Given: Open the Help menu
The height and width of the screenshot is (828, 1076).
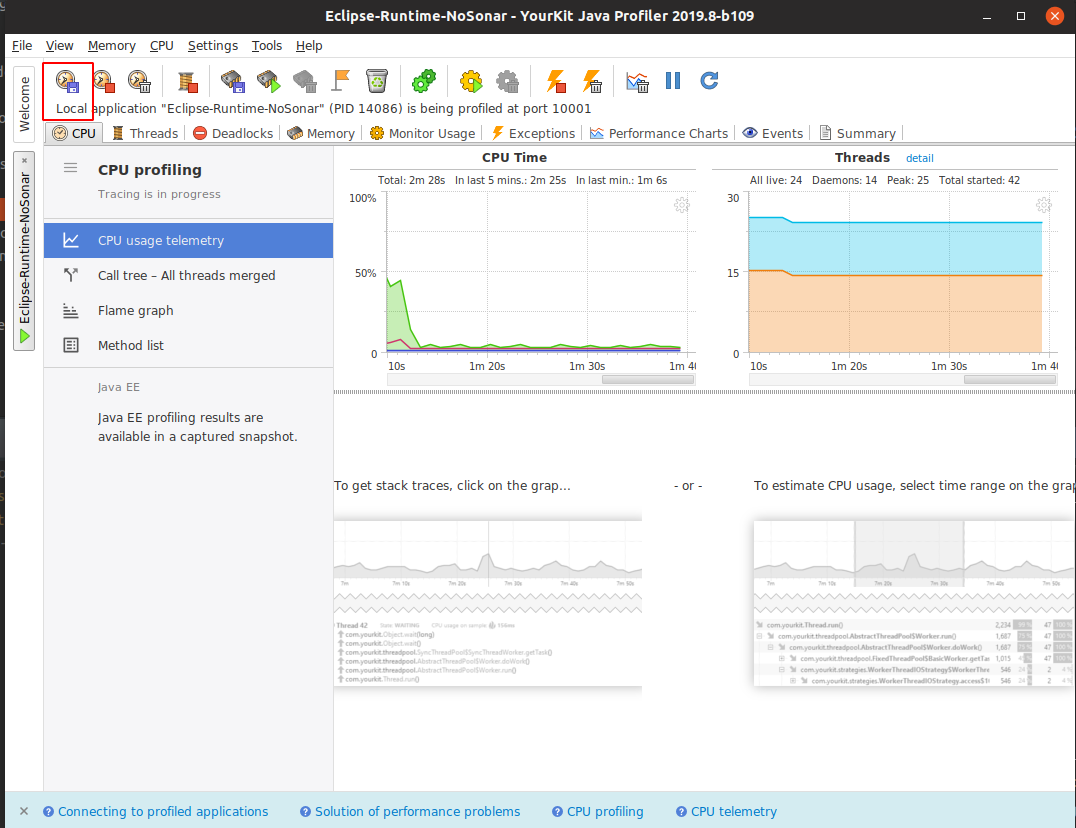Looking at the screenshot, I should click(x=309, y=45).
